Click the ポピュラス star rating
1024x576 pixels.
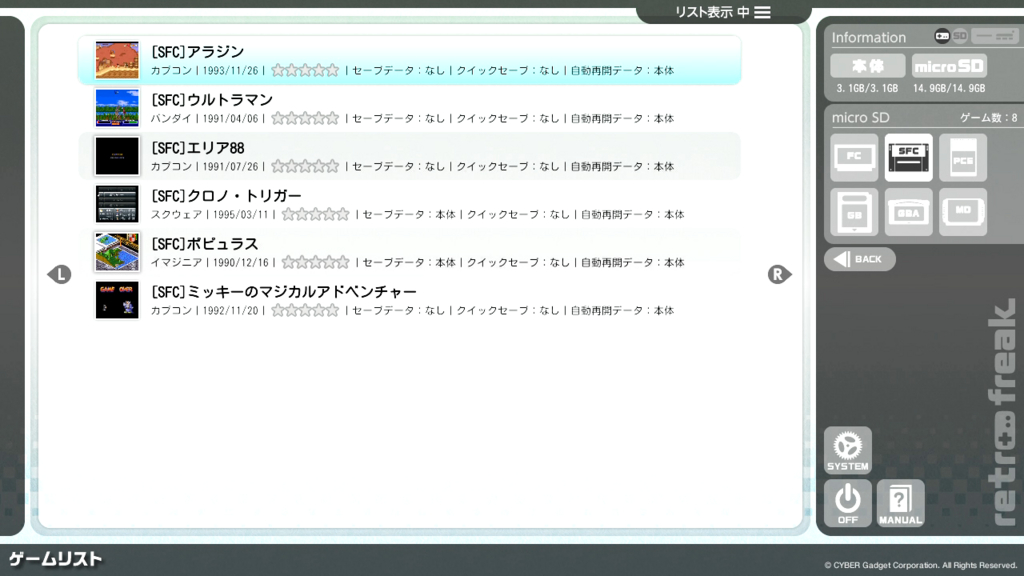tap(315, 263)
